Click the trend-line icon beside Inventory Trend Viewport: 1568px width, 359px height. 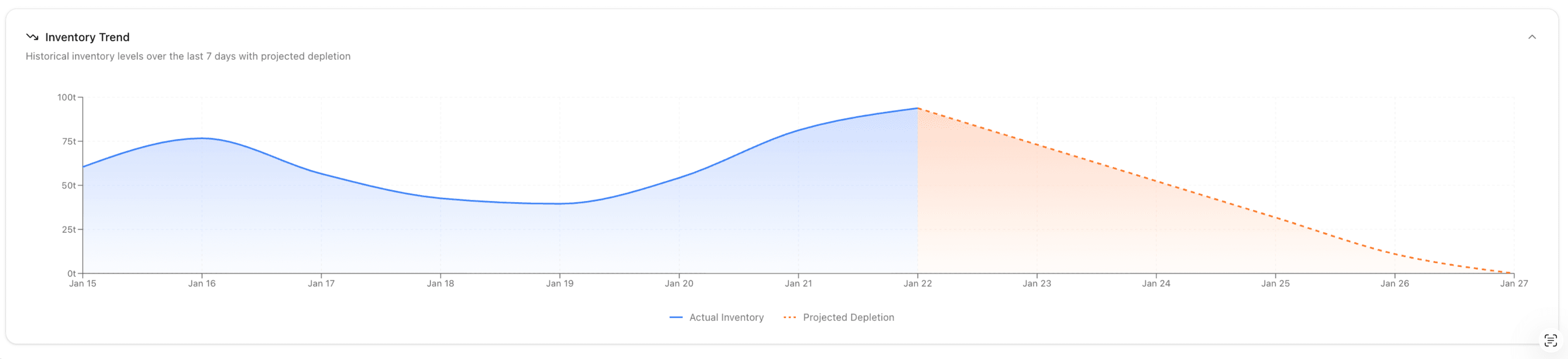click(33, 37)
